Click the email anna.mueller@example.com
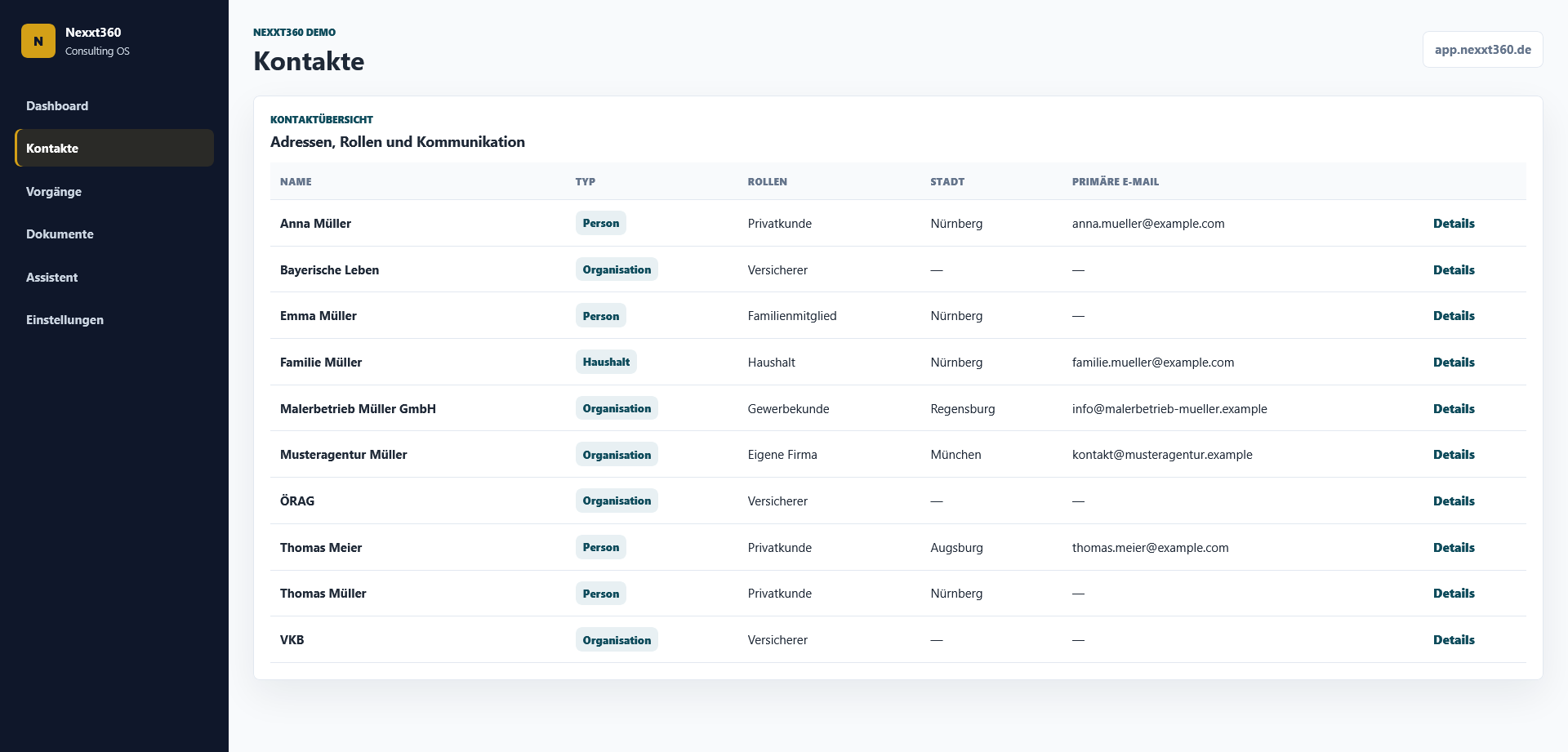The height and width of the screenshot is (752, 1568). point(1148,224)
